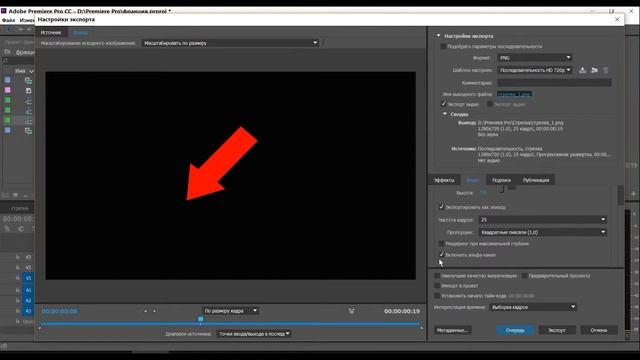Enable Set Start Timecode checkbox
Screen dimensions: 640x360
tap(437, 296)
